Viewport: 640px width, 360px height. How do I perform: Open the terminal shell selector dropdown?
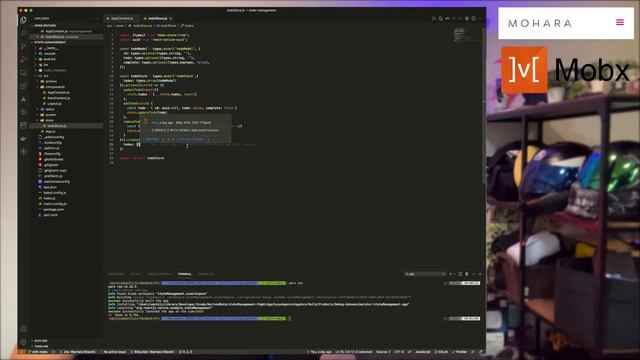coord(425,274)
